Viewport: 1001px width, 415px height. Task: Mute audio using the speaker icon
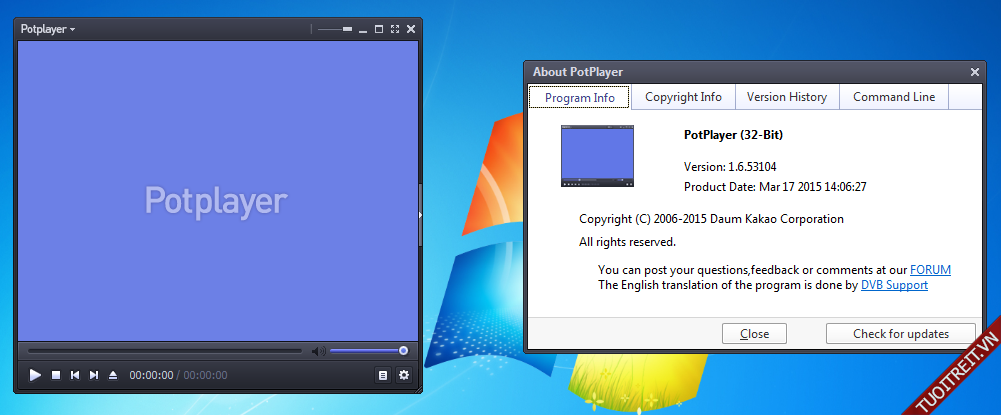coord(318,351)
